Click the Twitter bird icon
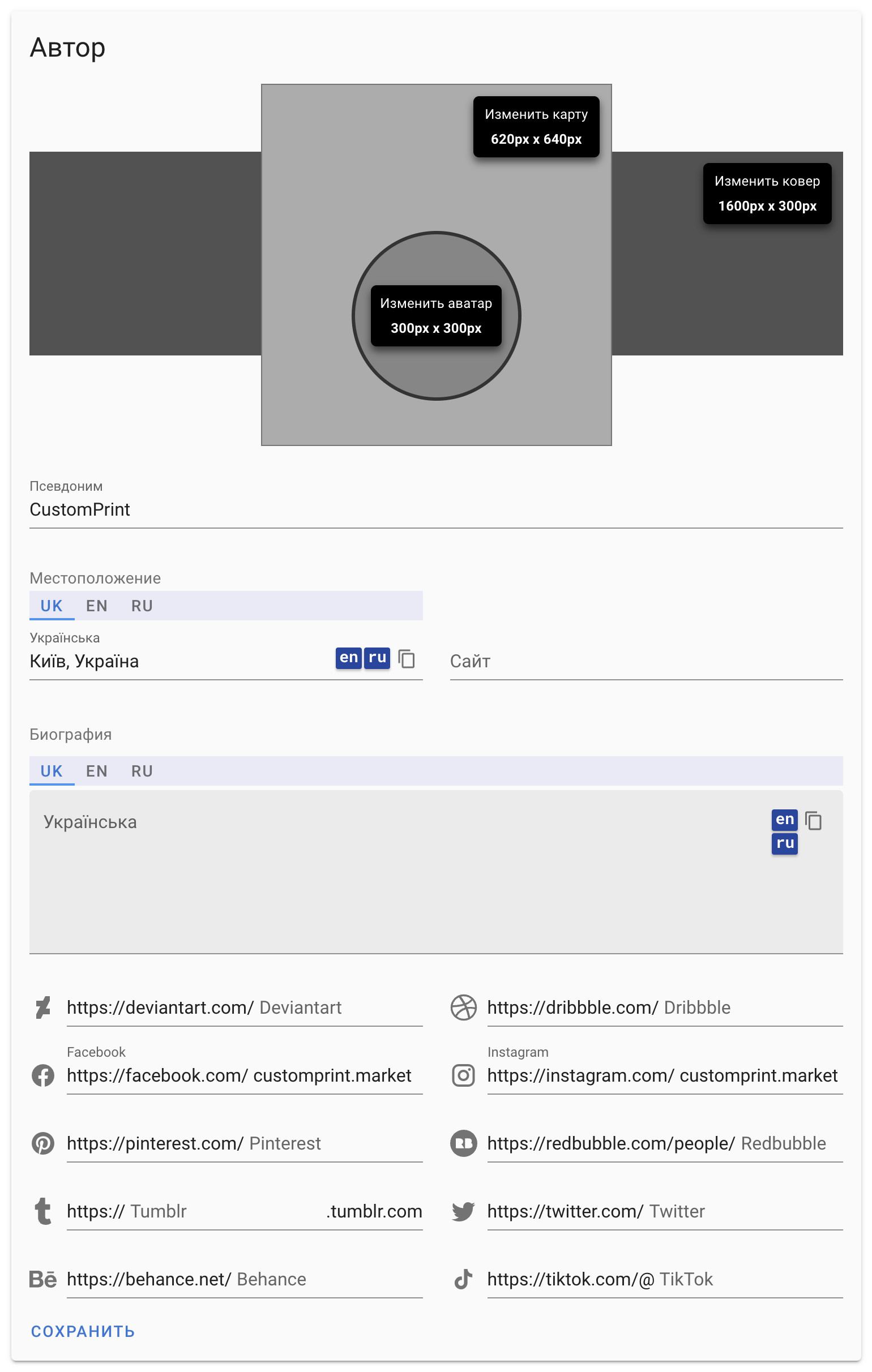 click(463, 1211)
